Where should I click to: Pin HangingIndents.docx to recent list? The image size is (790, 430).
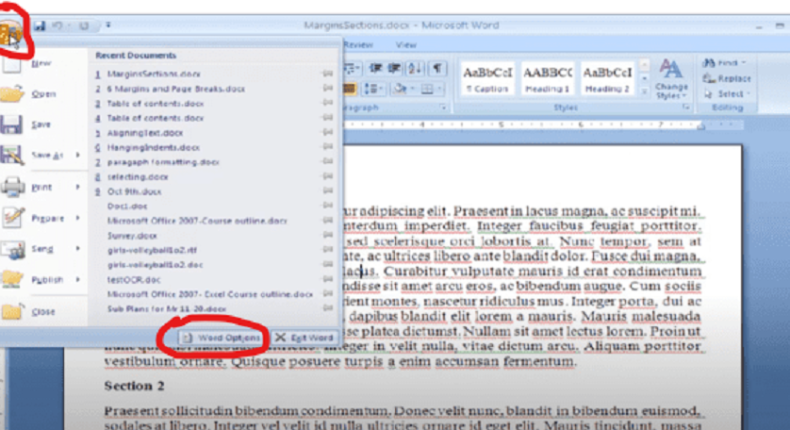328,147
